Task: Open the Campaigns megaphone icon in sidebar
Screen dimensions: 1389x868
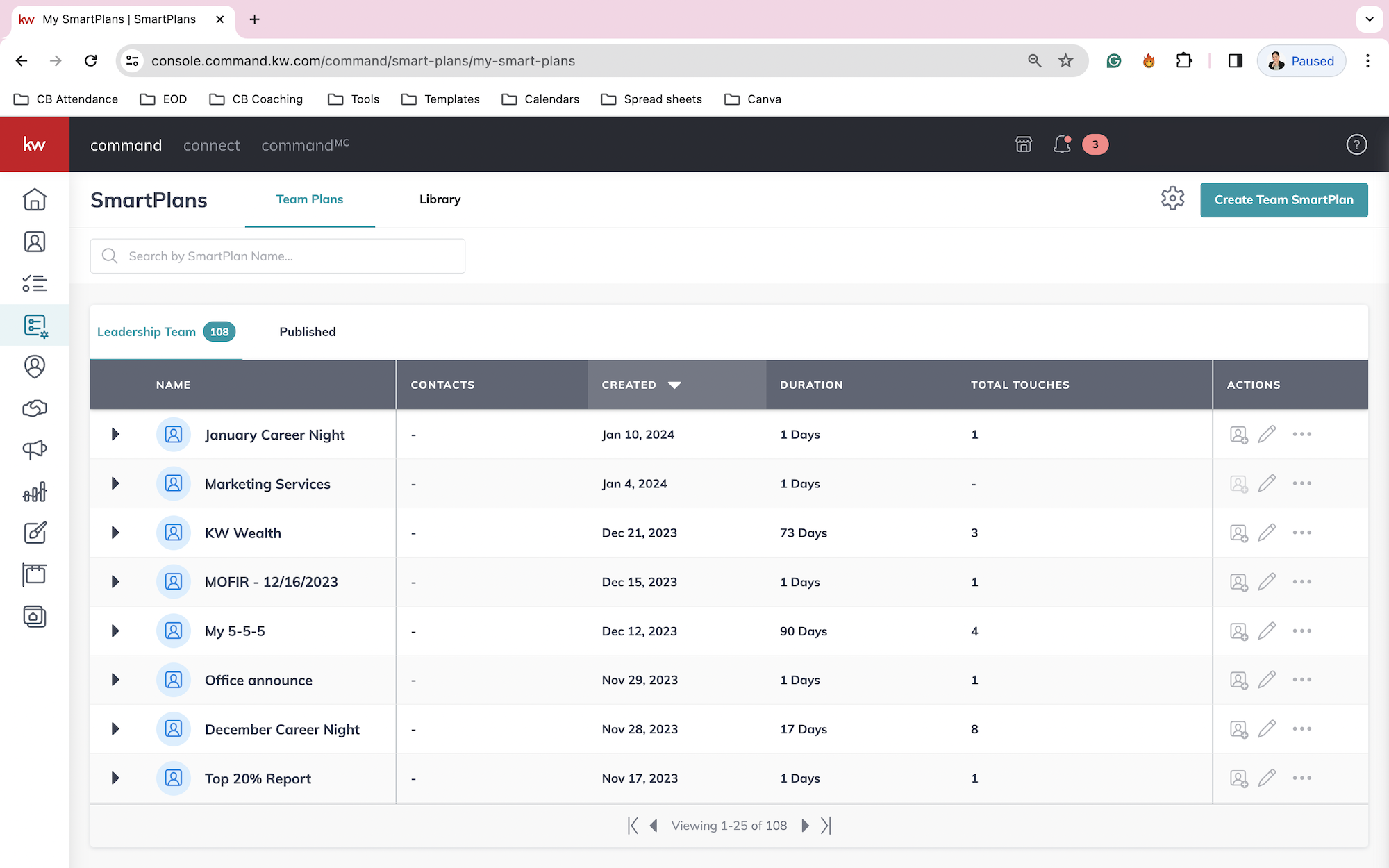Action: pyautogui.click(x=35, y=450)
